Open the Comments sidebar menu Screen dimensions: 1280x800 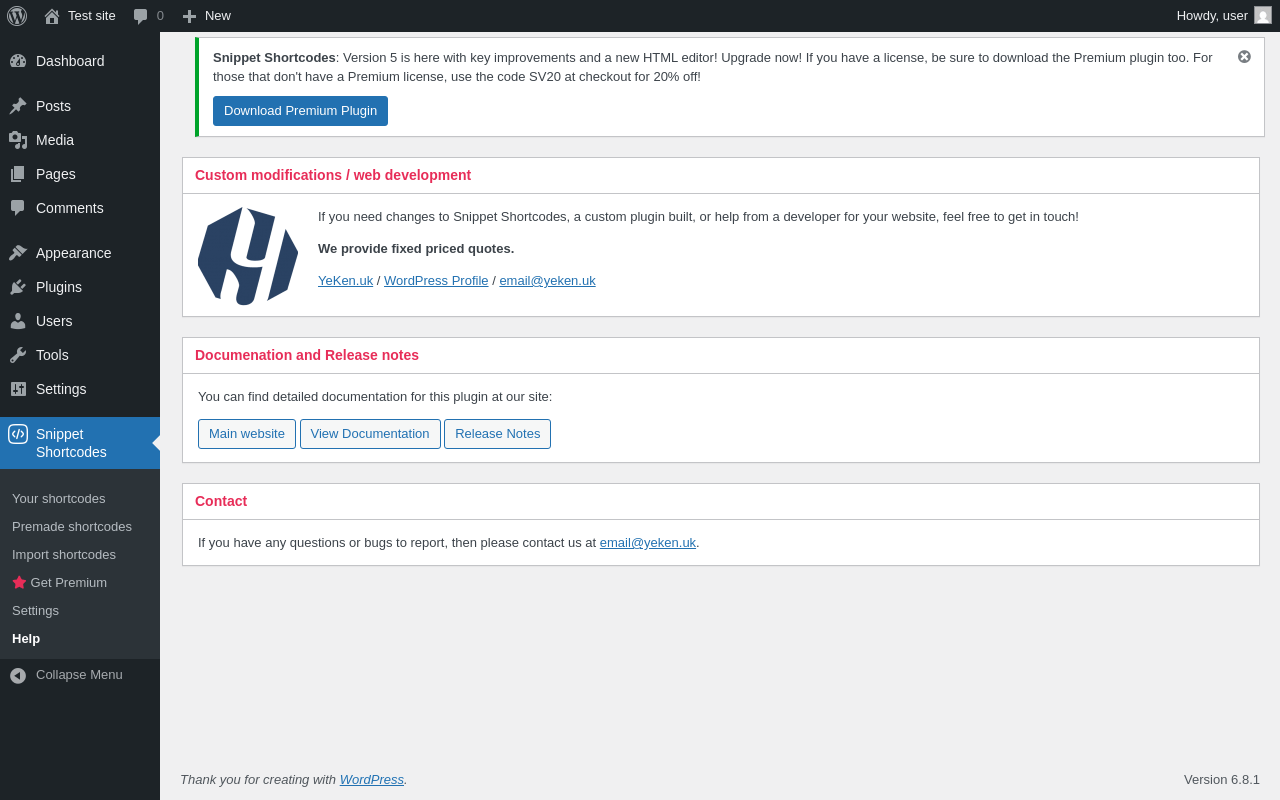80,208
